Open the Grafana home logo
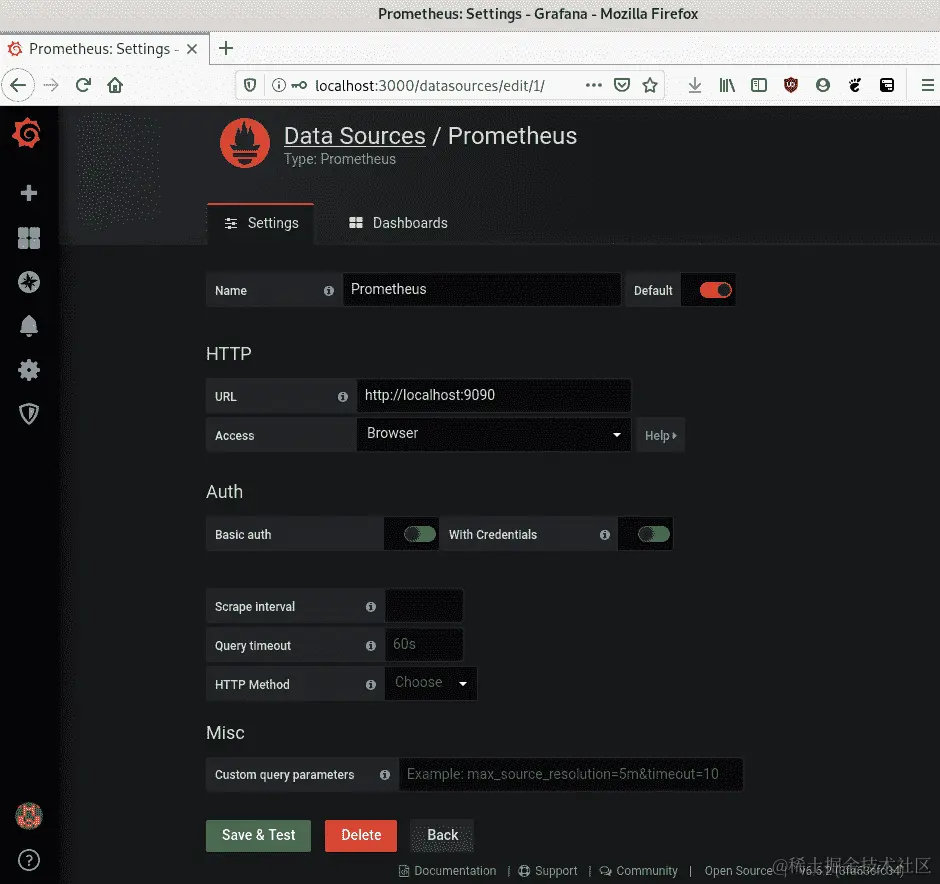 point(27,133)
